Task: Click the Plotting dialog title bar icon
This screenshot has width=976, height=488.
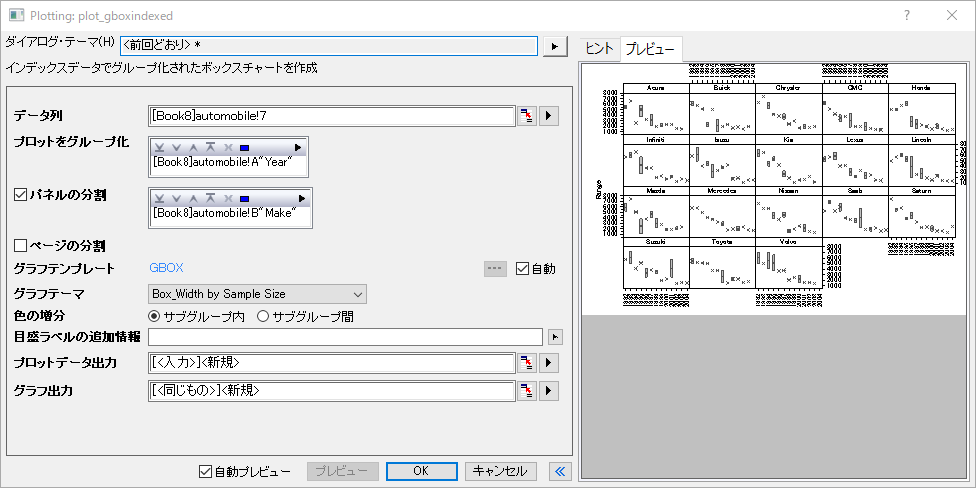Action: [x=16, y=16]
